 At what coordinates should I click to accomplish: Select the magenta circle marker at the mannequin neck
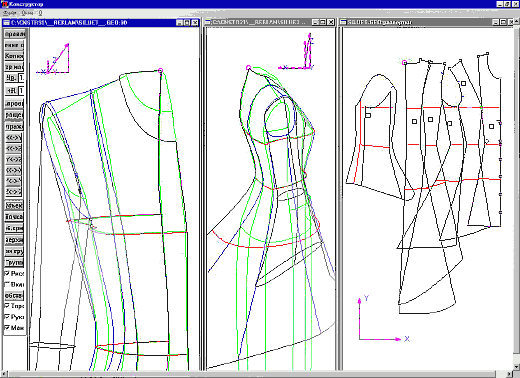point(248,68)
